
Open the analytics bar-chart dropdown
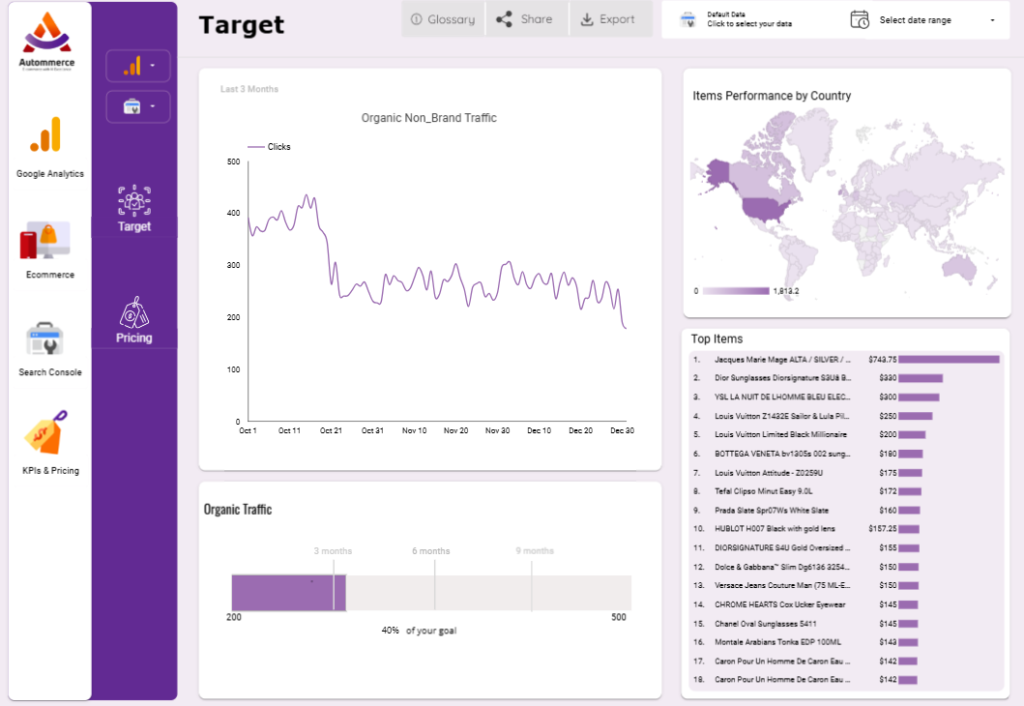[x=138, y=66]
